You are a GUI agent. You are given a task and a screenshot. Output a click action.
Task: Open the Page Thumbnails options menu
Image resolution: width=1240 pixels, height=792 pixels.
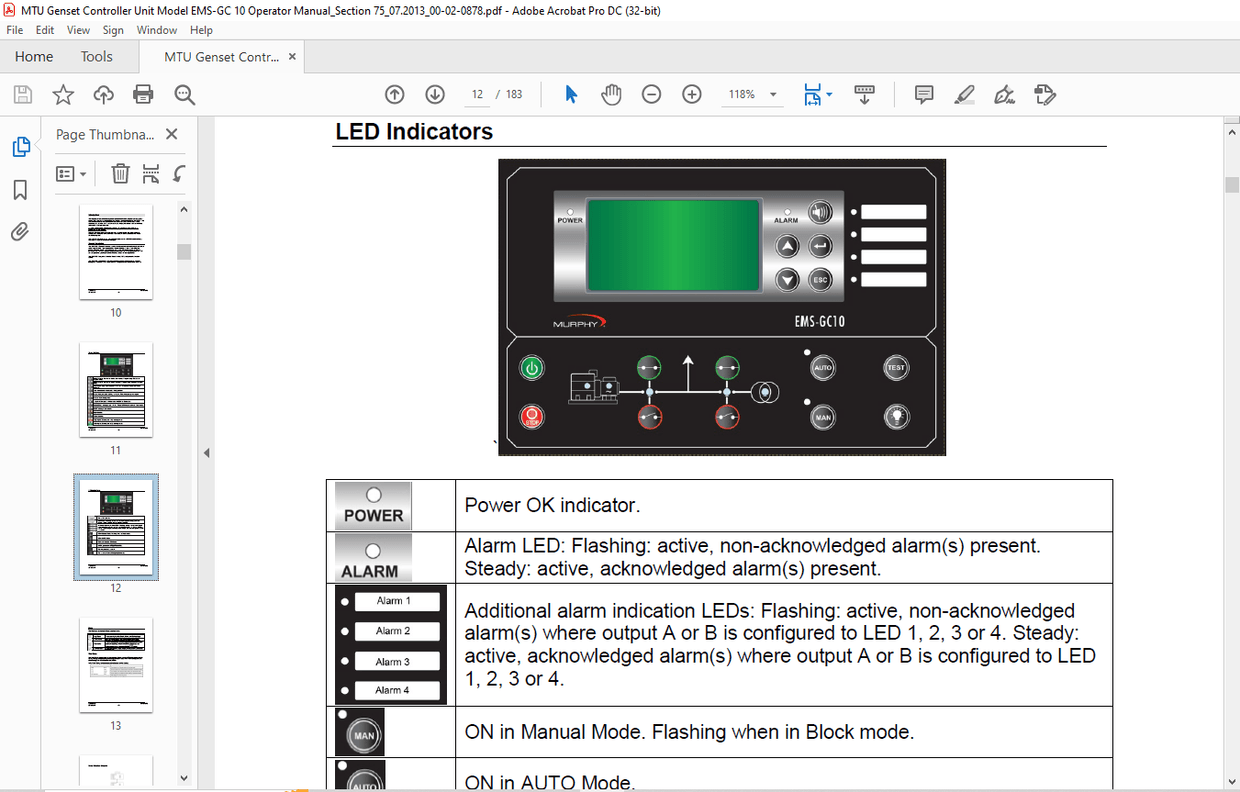pyautogui.click(x=70, y=173)
